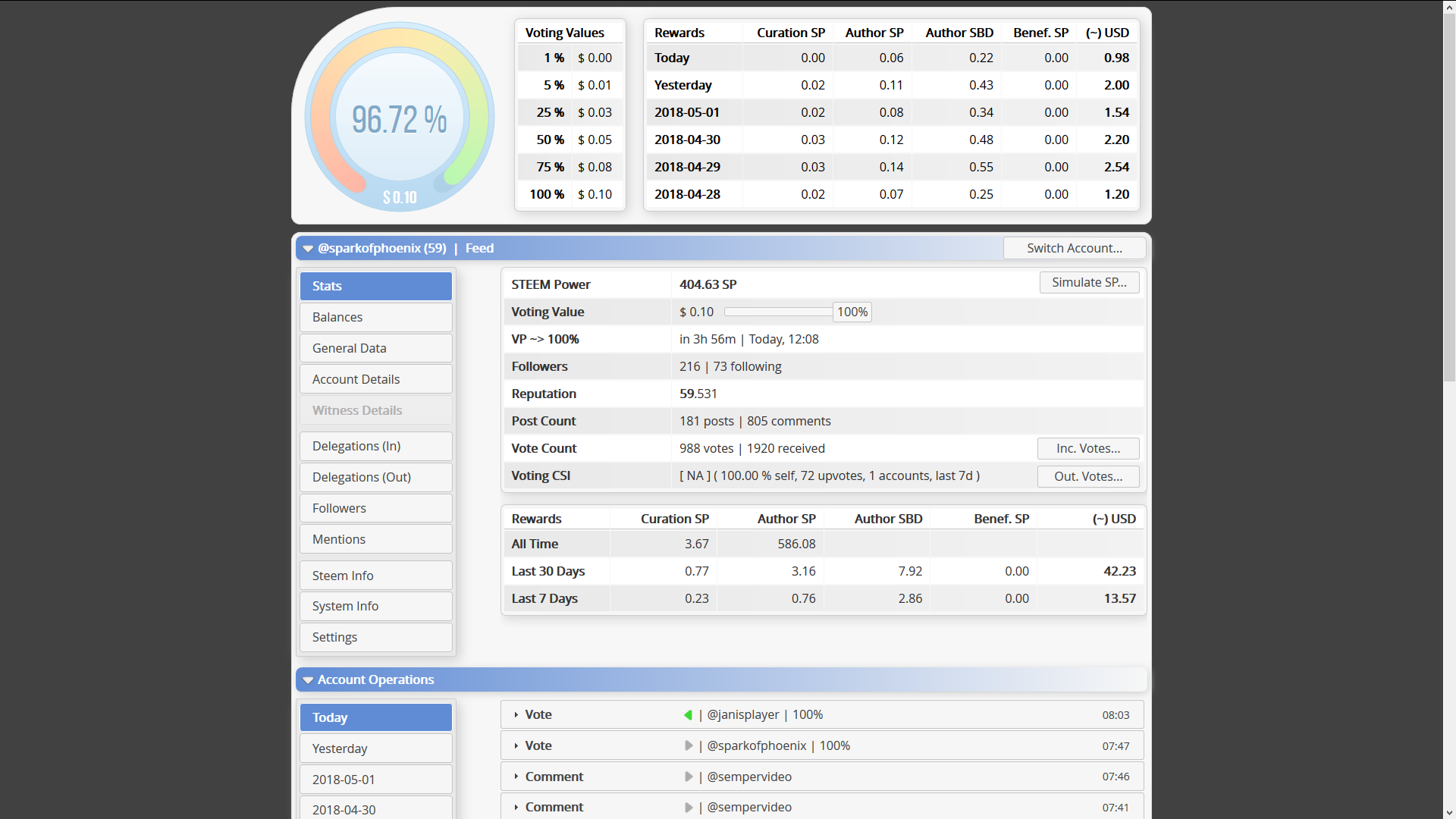Click the Today rewards row label
The height and width of the screenshot is (819, 1456).
click(x=672, y=58)
